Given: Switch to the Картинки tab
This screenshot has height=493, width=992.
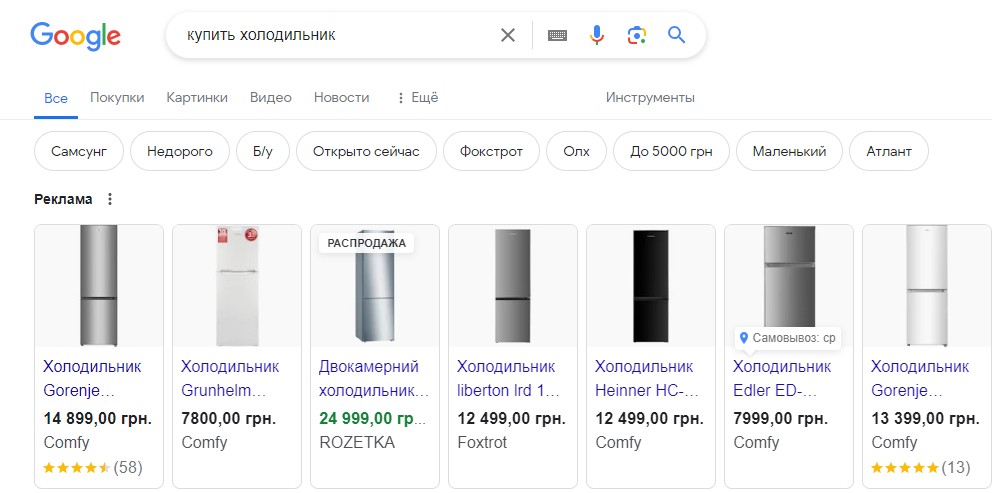Looking at the screenshot, I should 197,98.
